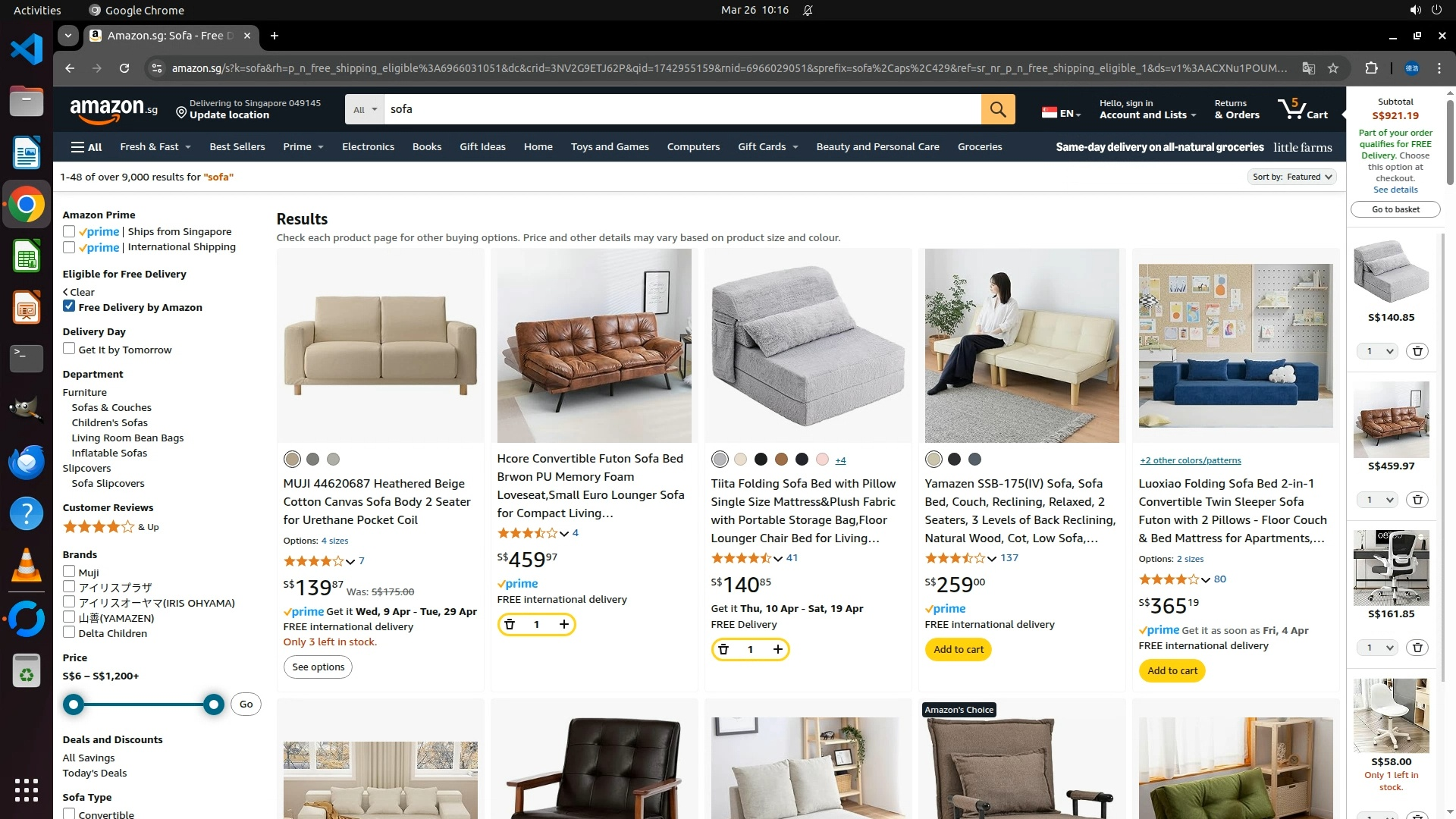Open the Best Sellers navigation item

coord(237,146)
